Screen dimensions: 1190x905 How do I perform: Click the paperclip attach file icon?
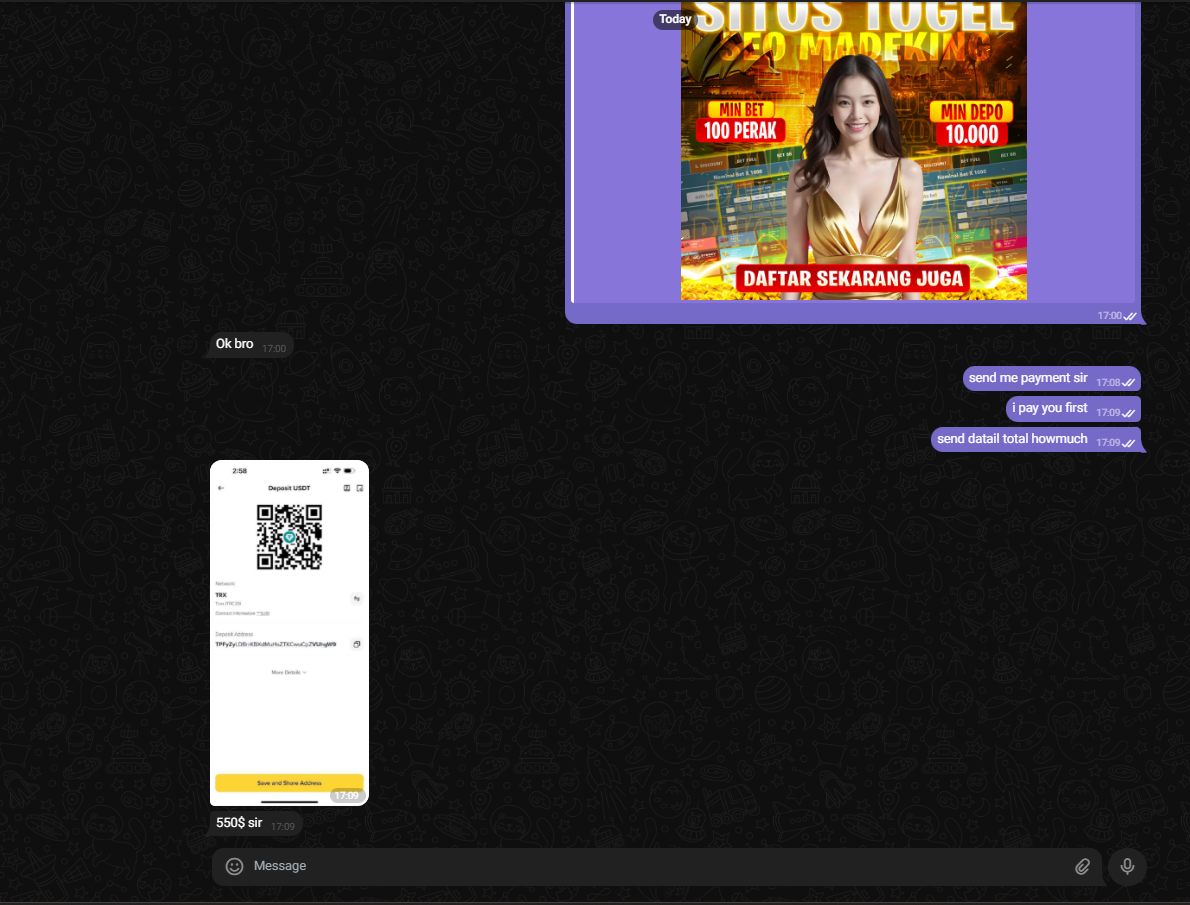(x=1082, y=866)
